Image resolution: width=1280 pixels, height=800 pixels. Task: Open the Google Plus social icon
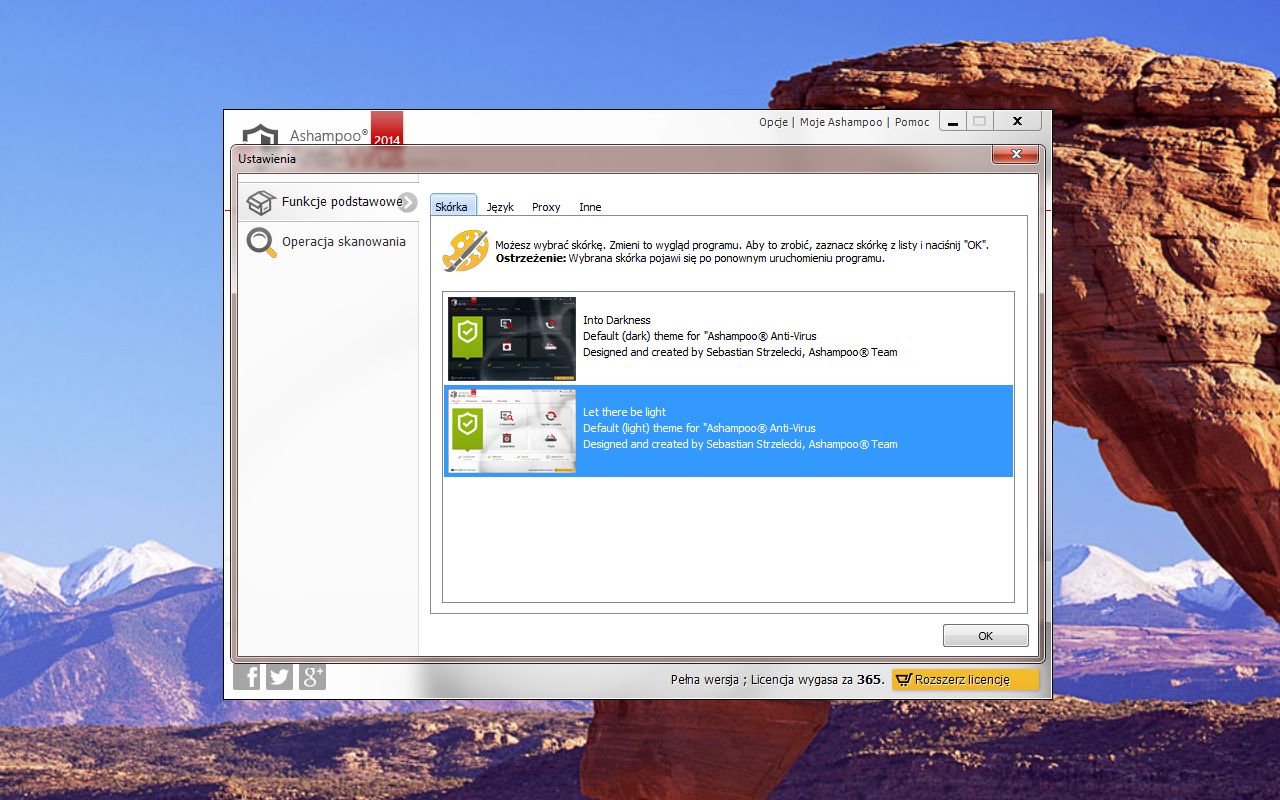313,677
